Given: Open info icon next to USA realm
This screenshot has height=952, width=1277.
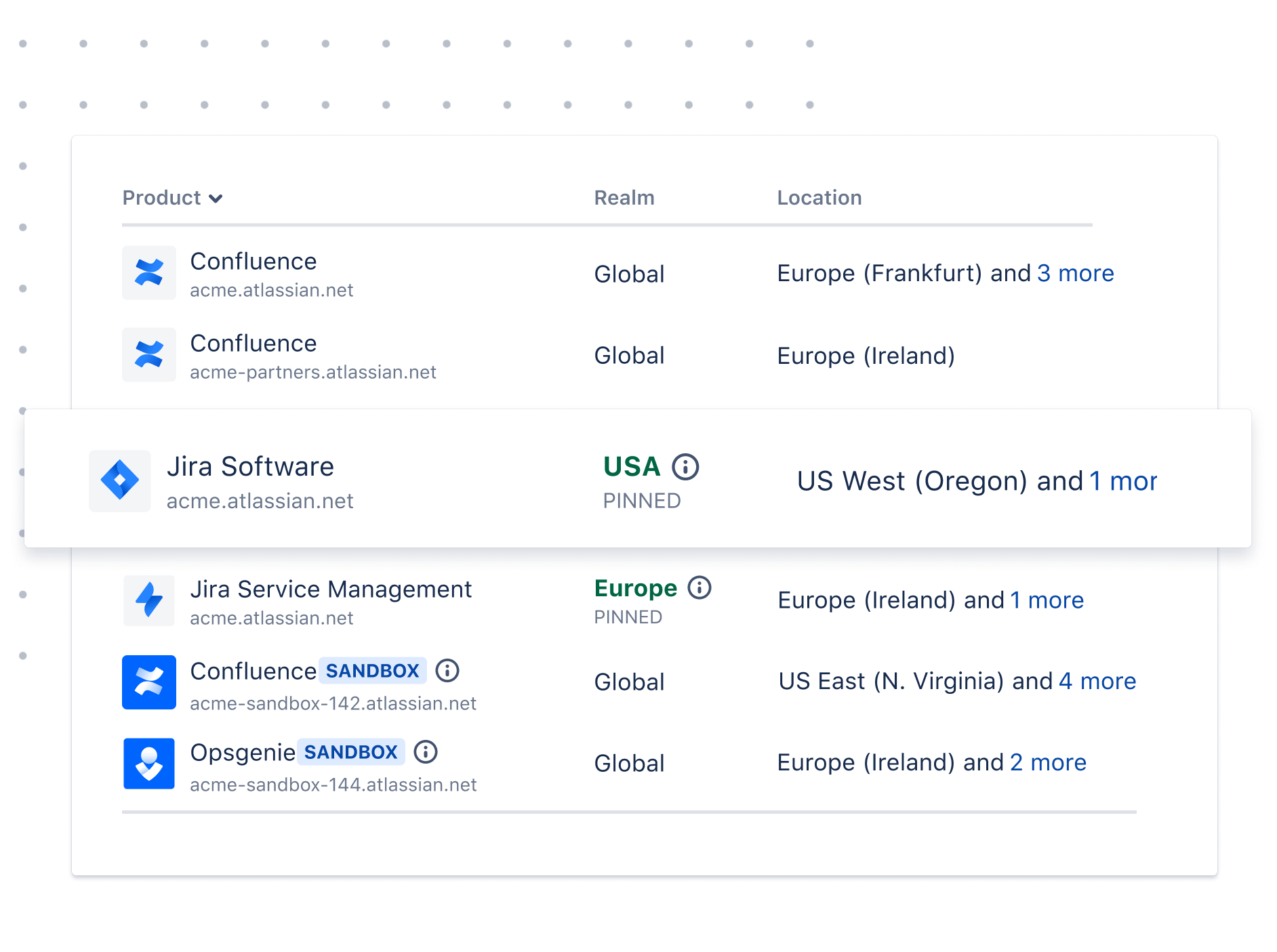Looking at the screenshot, I should click(685, 467).
